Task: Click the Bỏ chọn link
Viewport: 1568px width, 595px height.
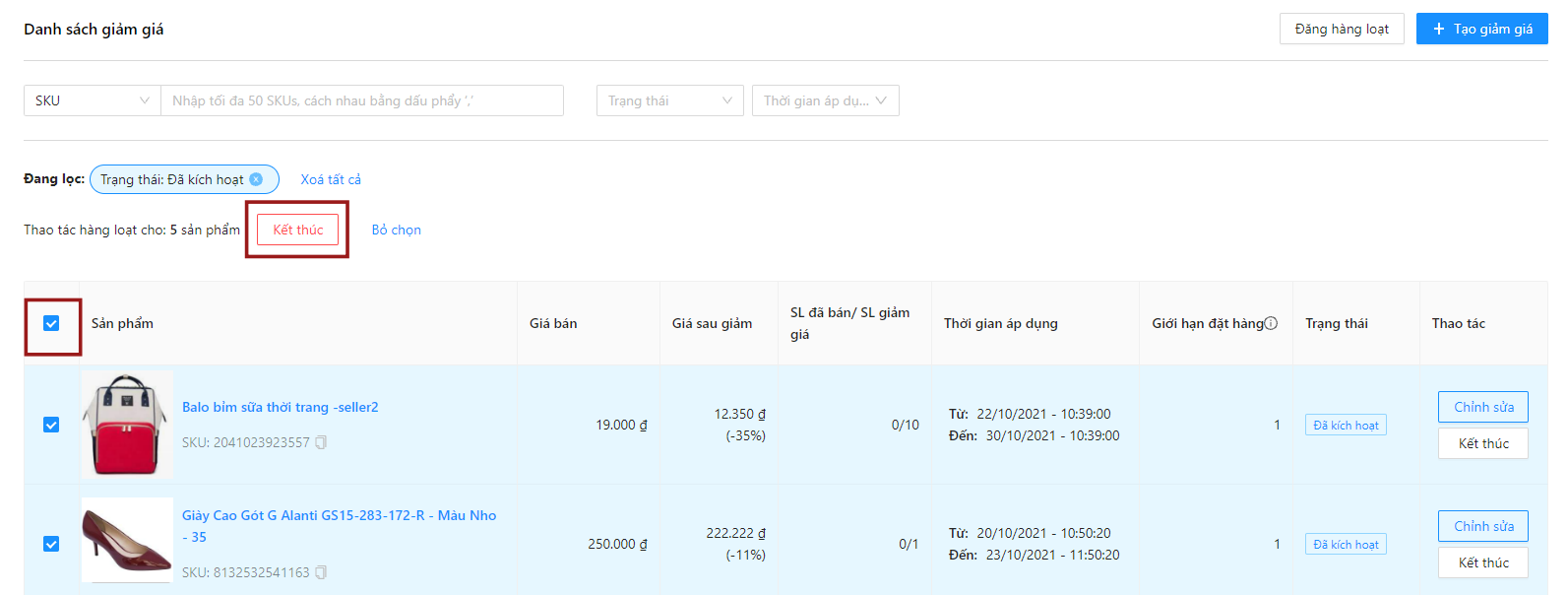Action: pyautogui.click(x=396, y=230)
